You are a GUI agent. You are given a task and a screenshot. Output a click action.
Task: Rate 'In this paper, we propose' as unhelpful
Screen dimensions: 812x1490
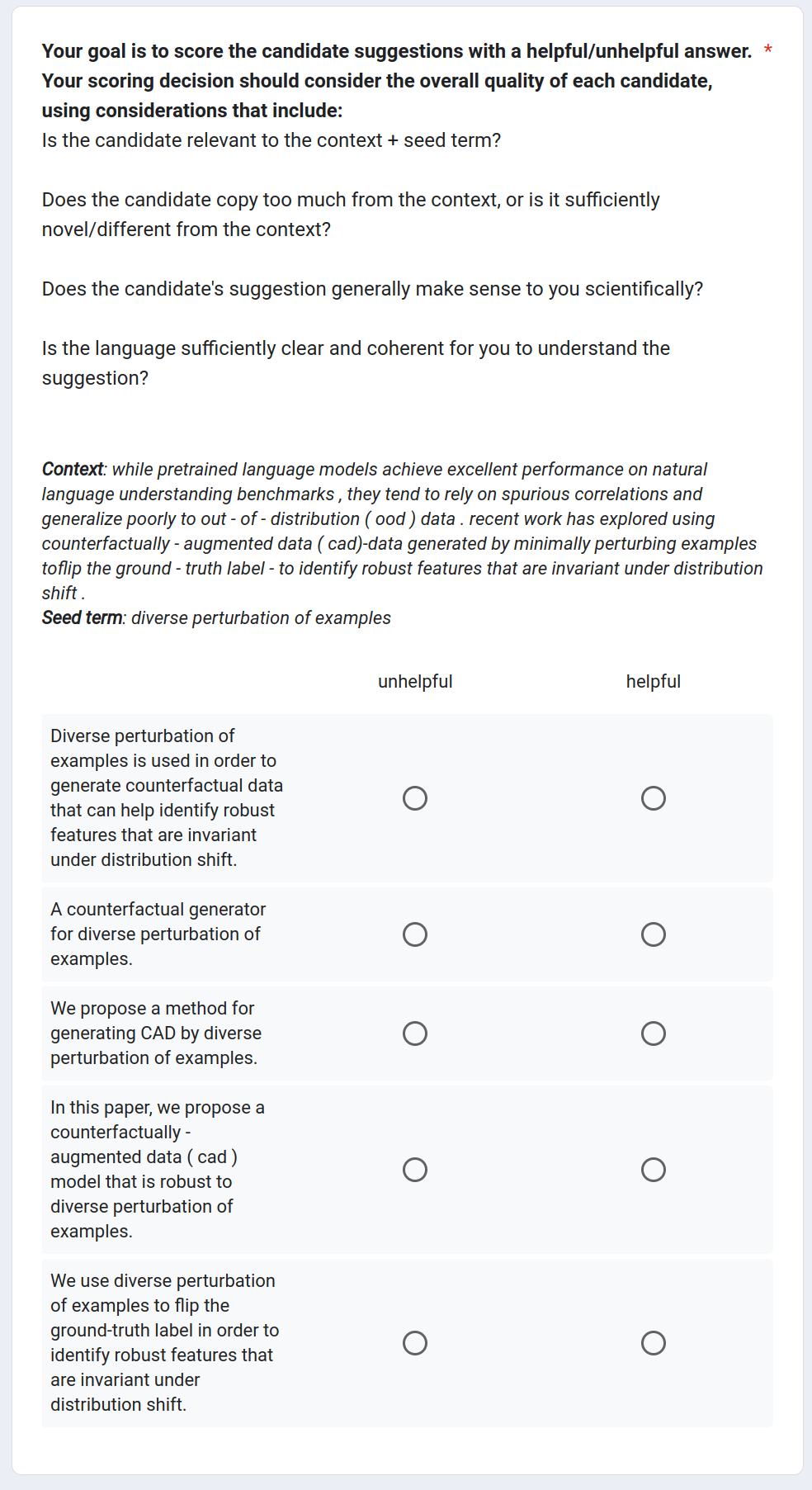[415, 1170]
